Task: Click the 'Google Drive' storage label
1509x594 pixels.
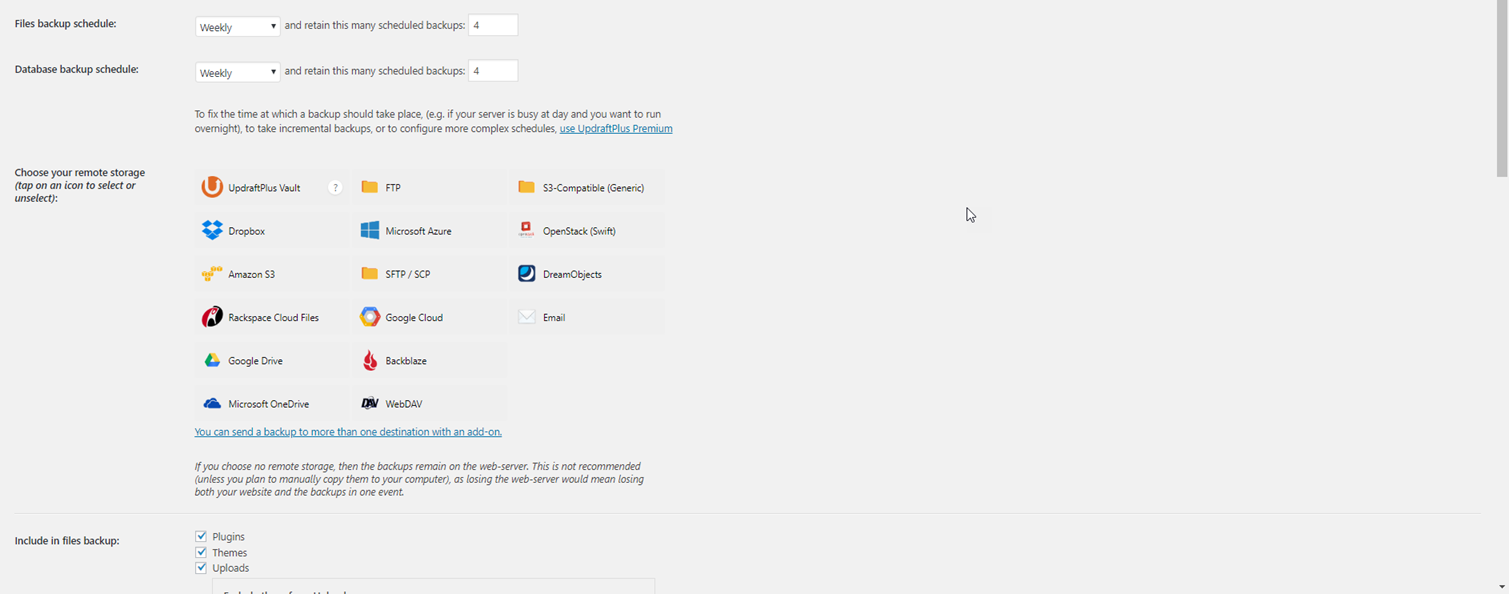Action: 256,361
